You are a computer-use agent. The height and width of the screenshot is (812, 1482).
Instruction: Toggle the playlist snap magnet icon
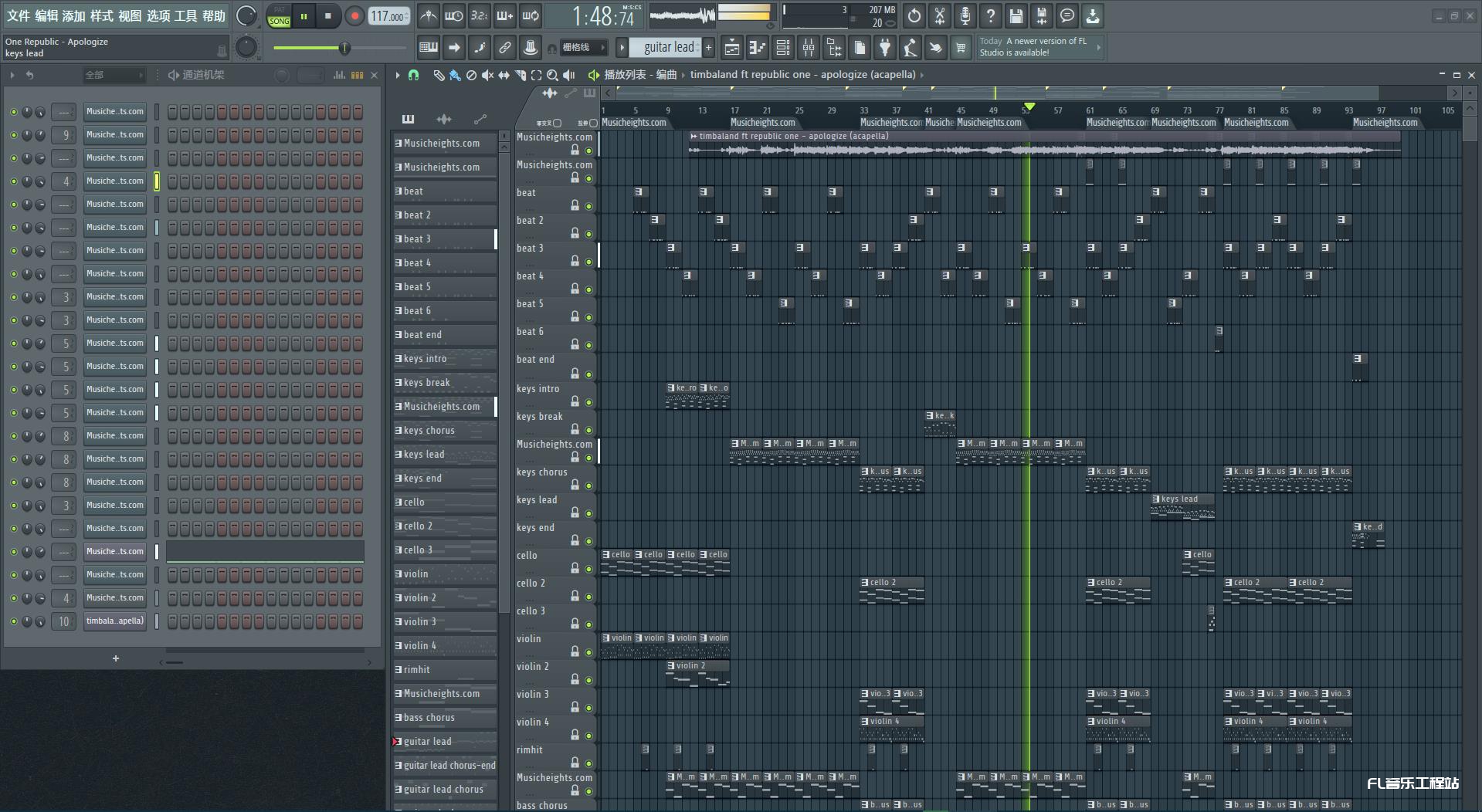[413, 75]
